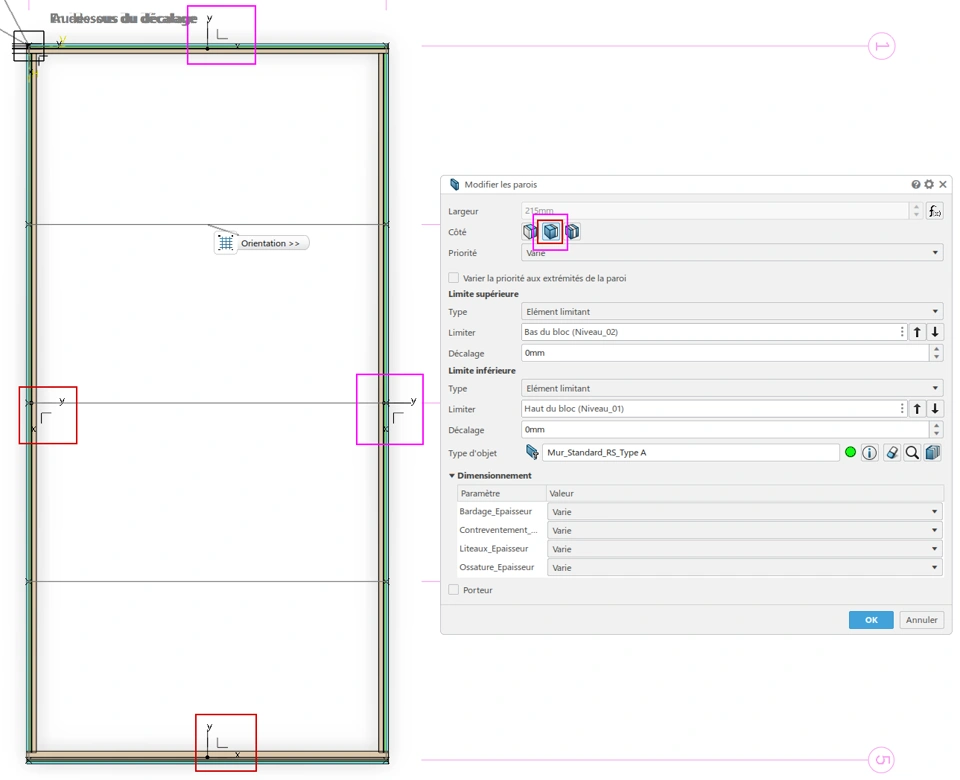Open dialog settings gear
The height and width of the screenshot is (780, 960).
(929, 184)
